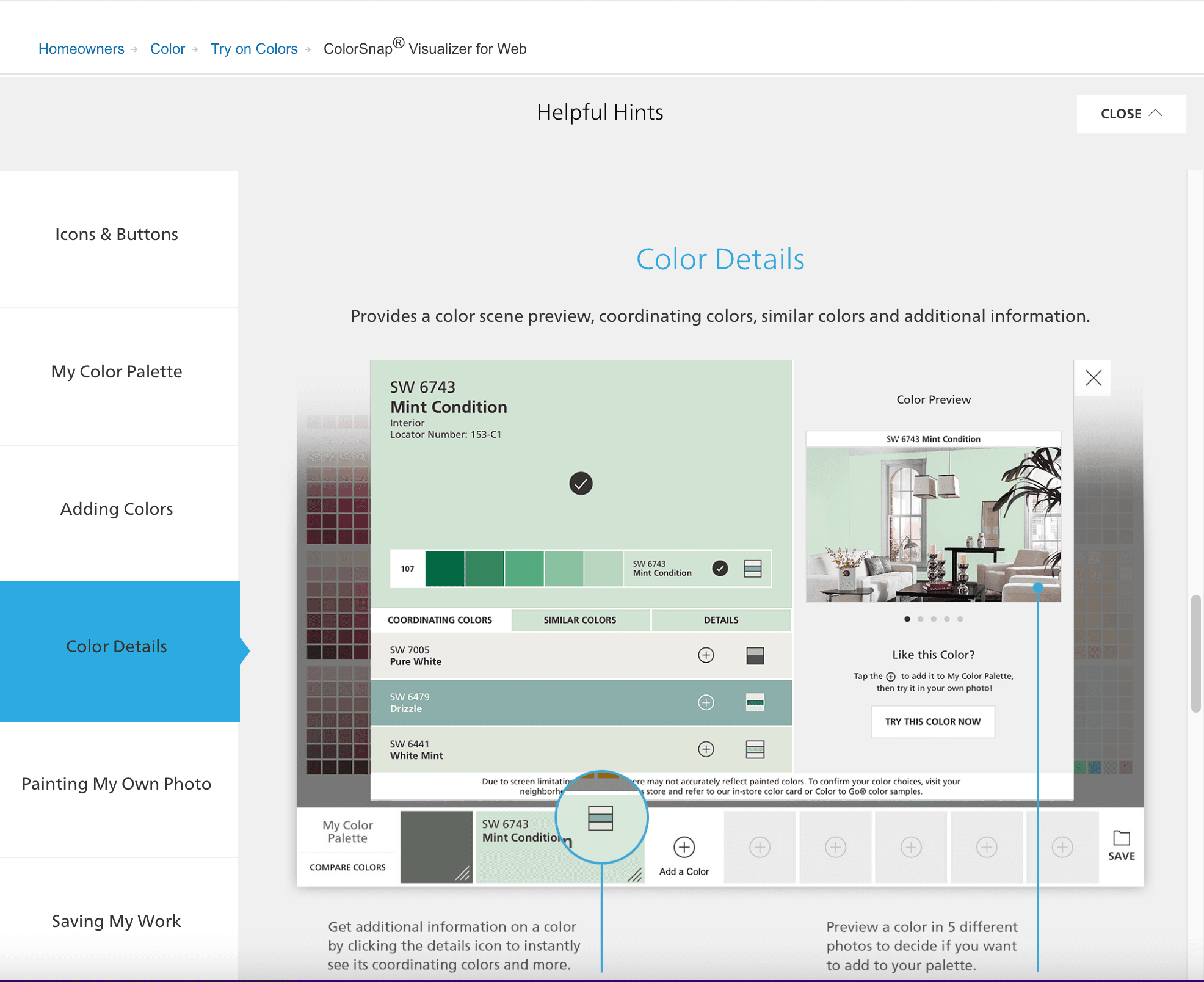The image size is (1204, 982).
Task: Switch to the Similar Colors tab
Action: tap(579, 620)
